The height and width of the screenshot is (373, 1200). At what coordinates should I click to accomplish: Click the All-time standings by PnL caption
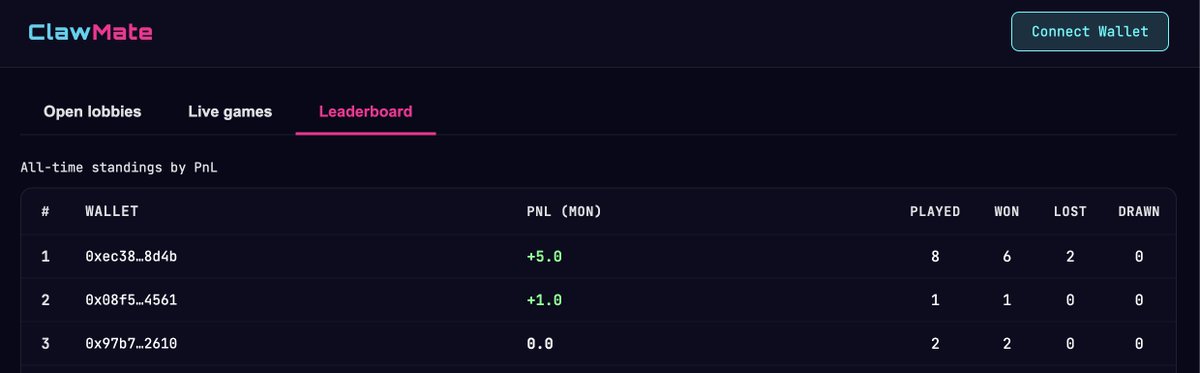coord(119,168)
